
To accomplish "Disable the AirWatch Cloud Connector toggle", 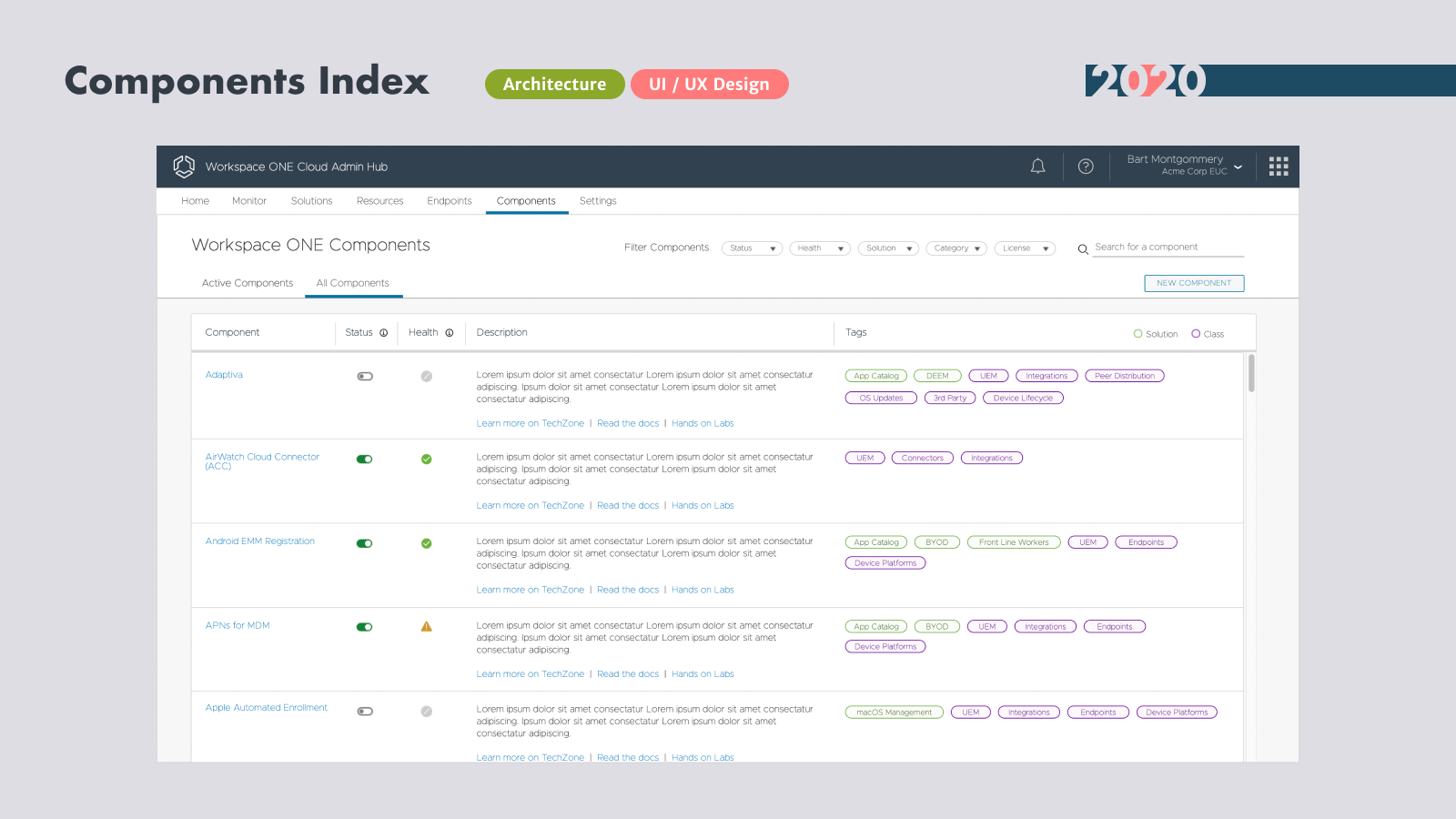I will click(x=365, y=460).
